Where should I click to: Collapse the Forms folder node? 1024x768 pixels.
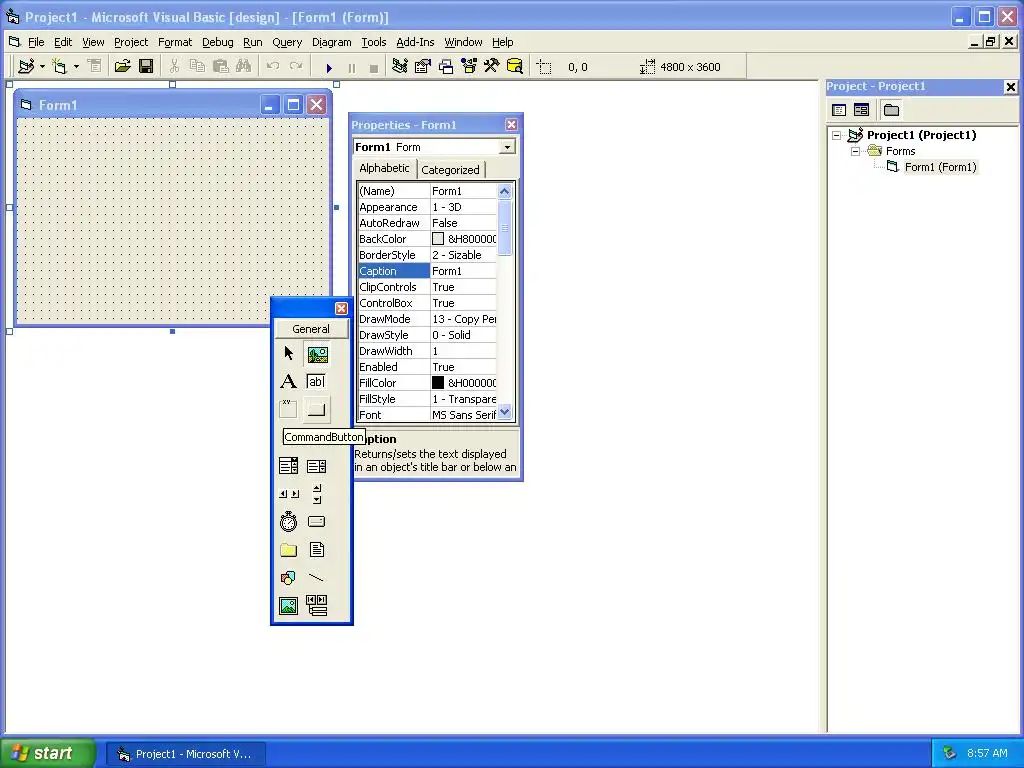[x=856, y=152]
